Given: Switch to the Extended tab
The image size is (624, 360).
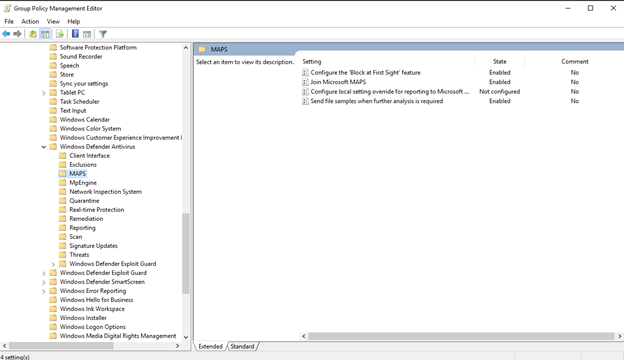Looking at the screenshot, I should [211, 346].
